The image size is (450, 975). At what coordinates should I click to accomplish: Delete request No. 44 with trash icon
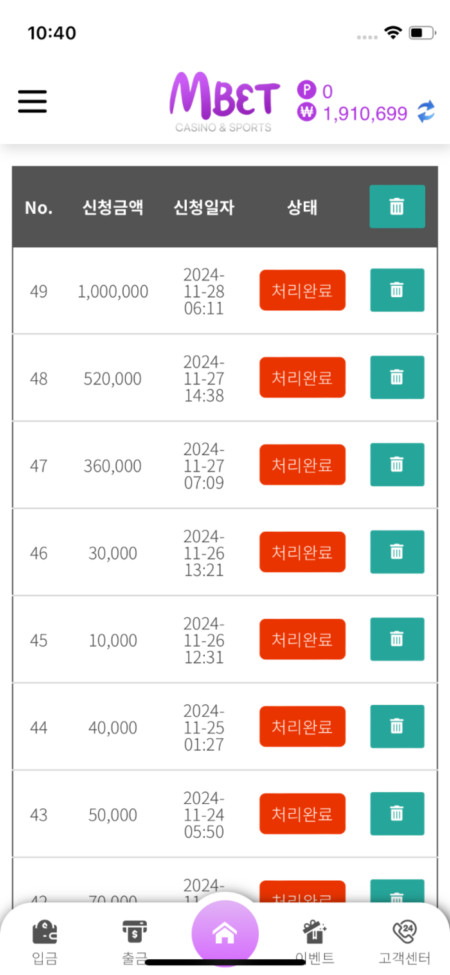click(397, 726)
